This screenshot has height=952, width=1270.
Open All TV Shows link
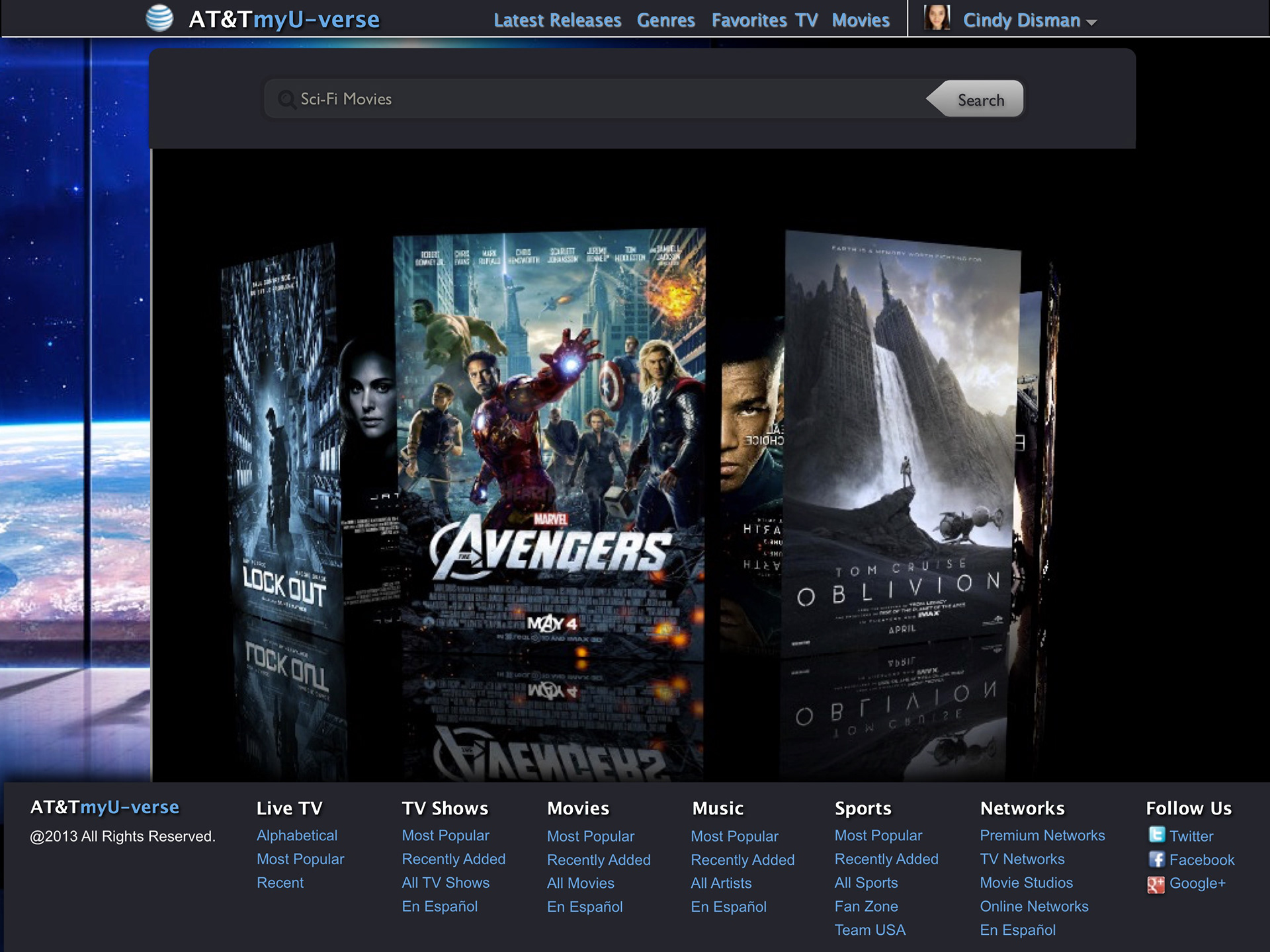click(x=445, y=883)
